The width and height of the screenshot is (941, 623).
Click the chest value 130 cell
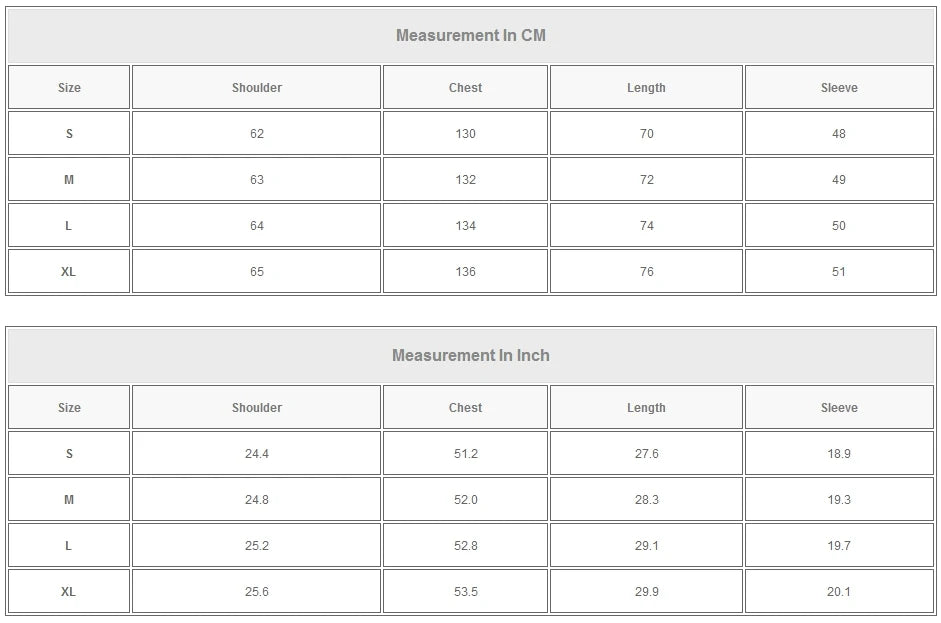click(x=465, y=134)
